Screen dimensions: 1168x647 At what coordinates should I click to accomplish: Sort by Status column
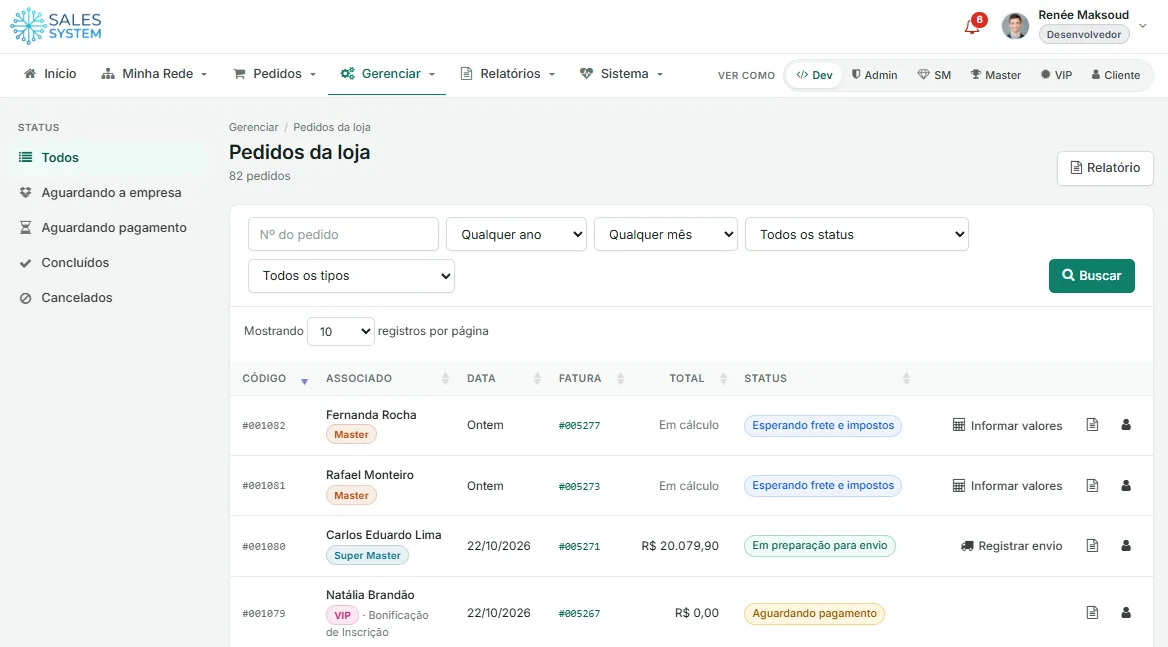click(826, 379)
